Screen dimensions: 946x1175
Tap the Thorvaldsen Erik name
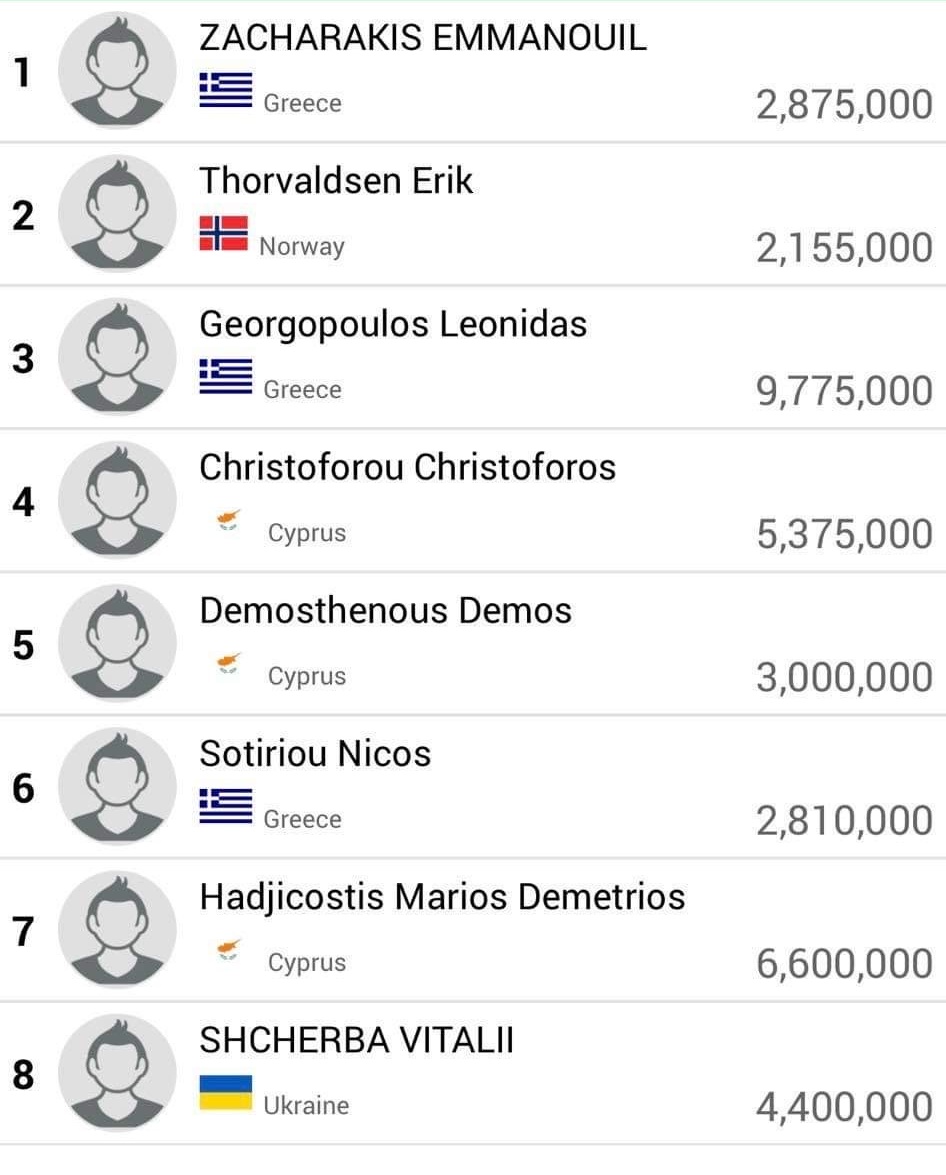[x=337, y=181]
